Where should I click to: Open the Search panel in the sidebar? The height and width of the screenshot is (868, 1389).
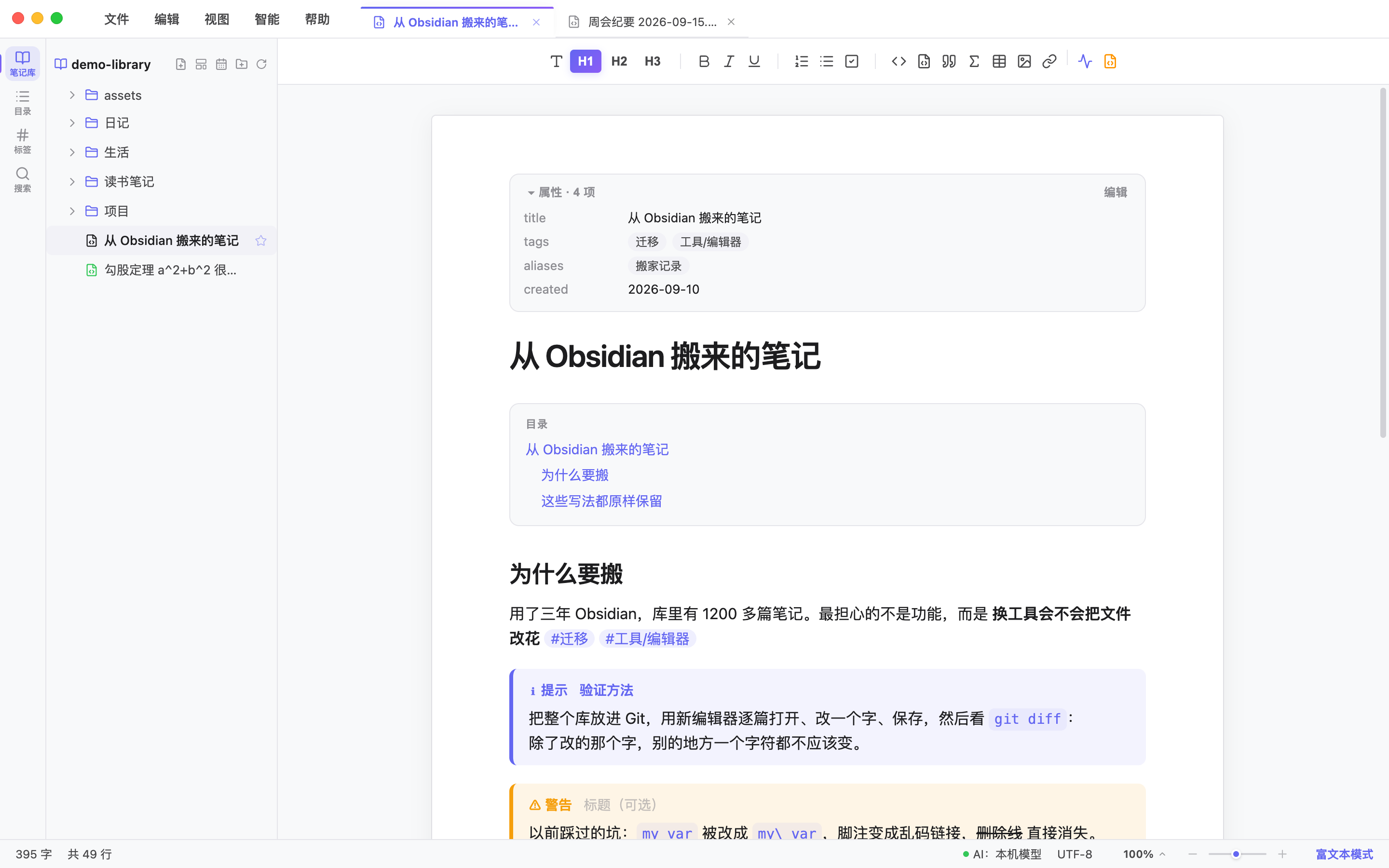[22, 180]
